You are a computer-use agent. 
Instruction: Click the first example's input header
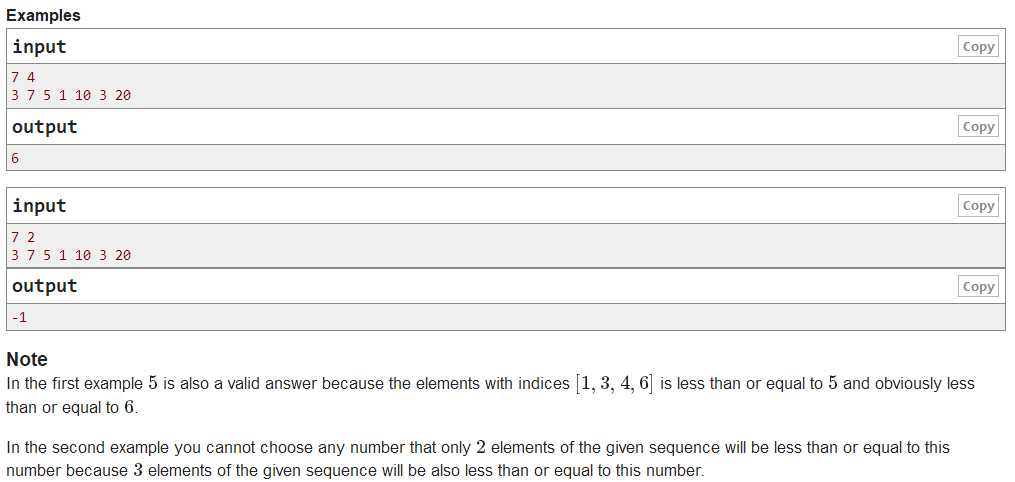click(39, 47)
